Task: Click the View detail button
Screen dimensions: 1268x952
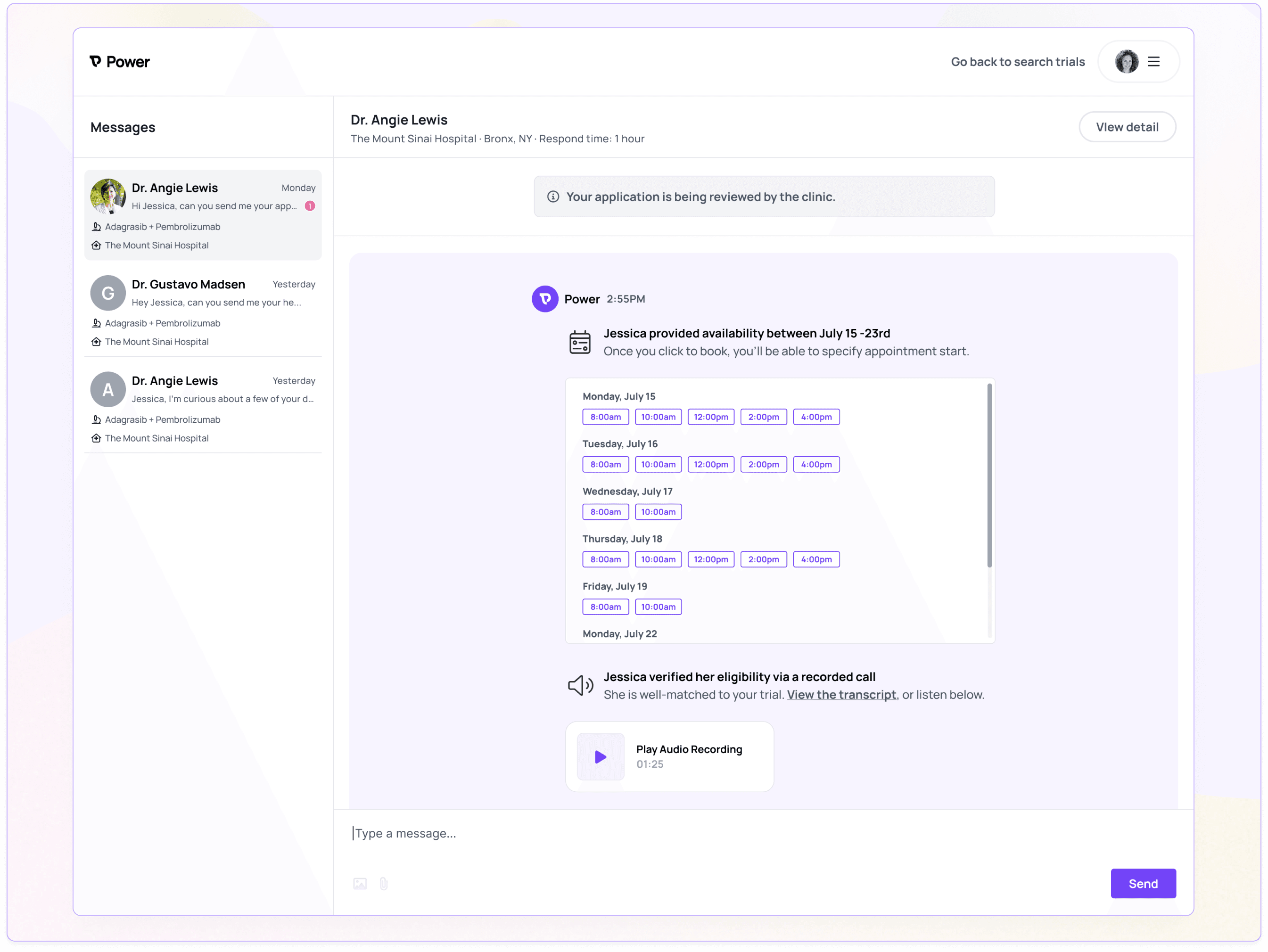Action: (x=1127, y=127)
